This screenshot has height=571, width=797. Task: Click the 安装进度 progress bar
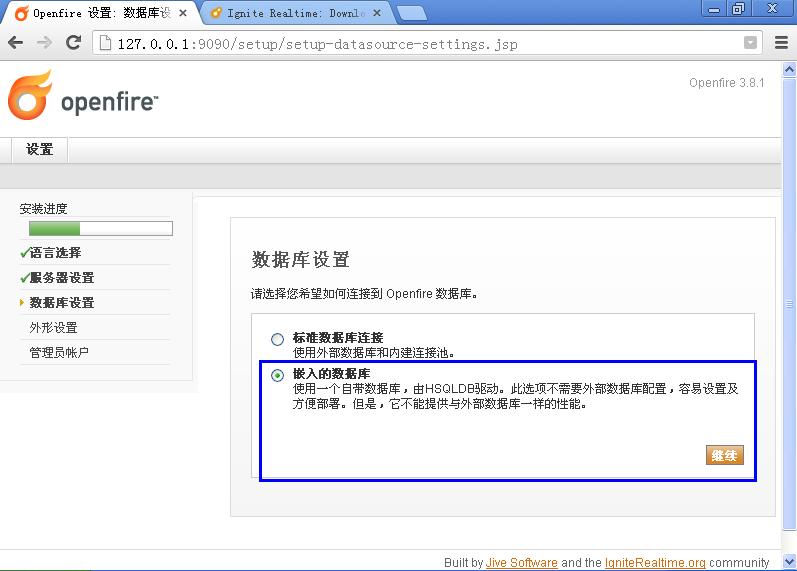point(101,229)
